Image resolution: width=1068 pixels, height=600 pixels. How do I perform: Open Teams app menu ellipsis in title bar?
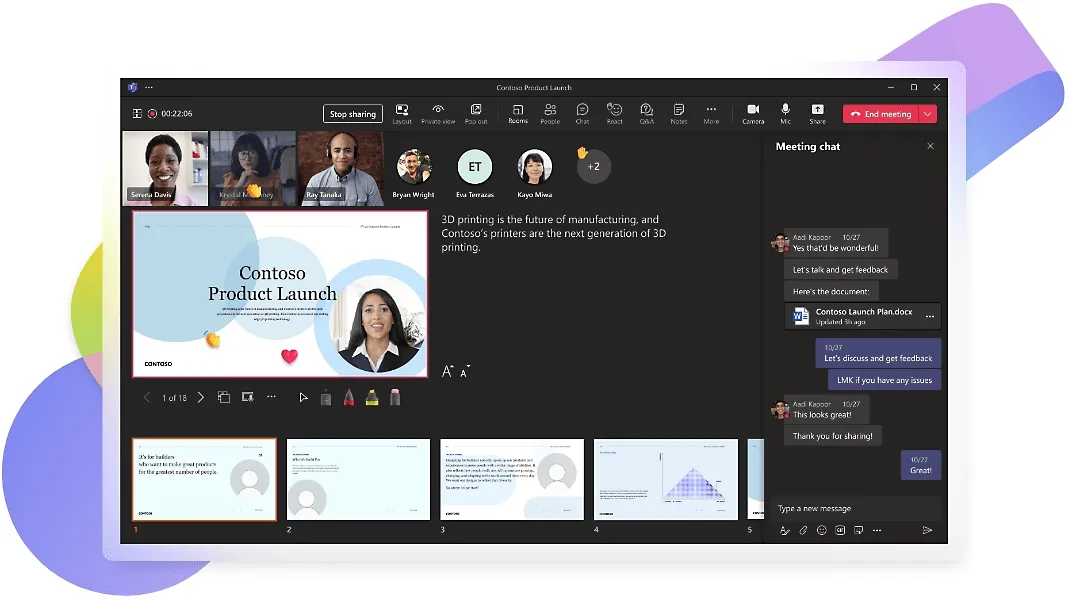tap(148, 87)
